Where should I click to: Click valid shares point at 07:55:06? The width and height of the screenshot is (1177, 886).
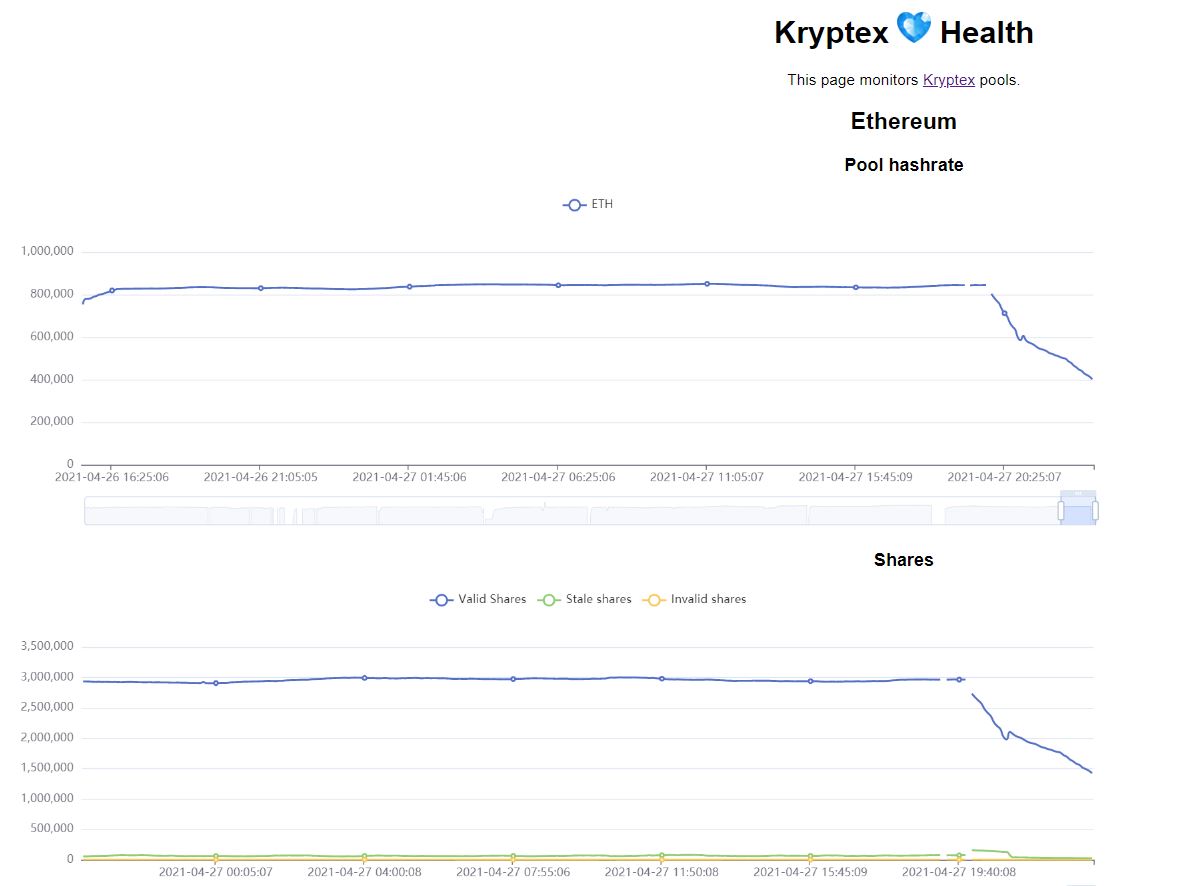513,679
